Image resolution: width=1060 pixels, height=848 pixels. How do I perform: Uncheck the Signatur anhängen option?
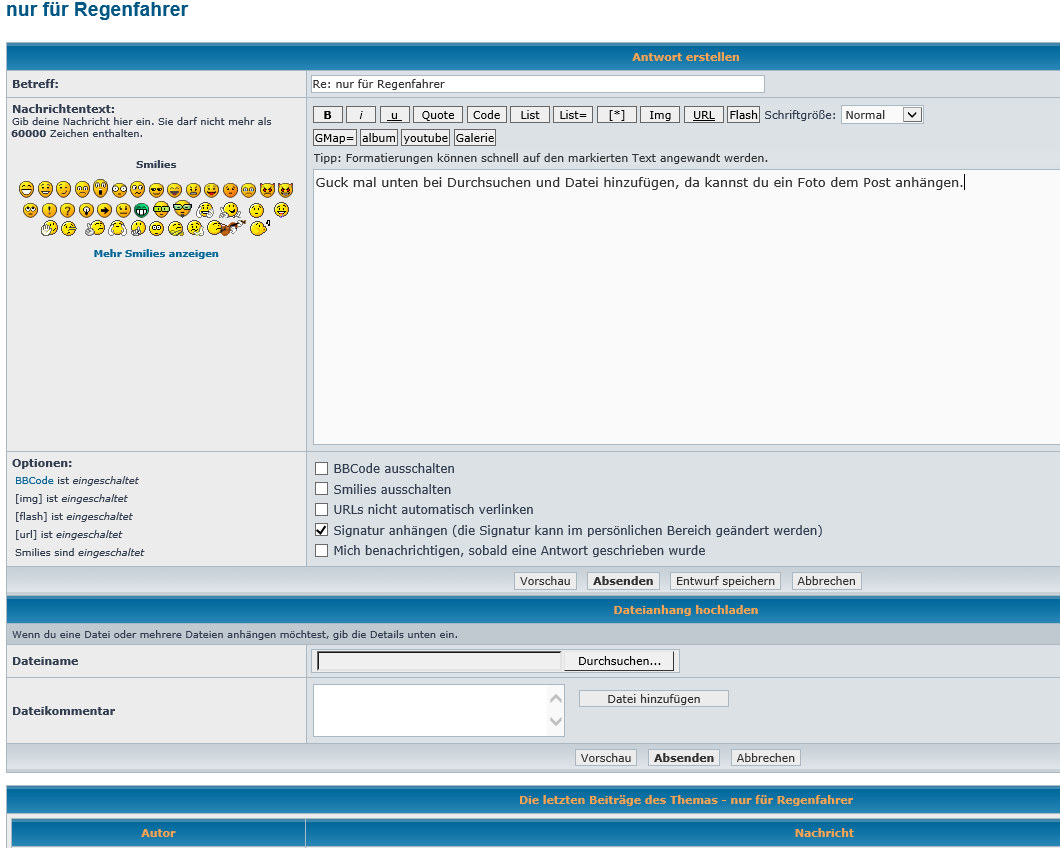(321, 530)
